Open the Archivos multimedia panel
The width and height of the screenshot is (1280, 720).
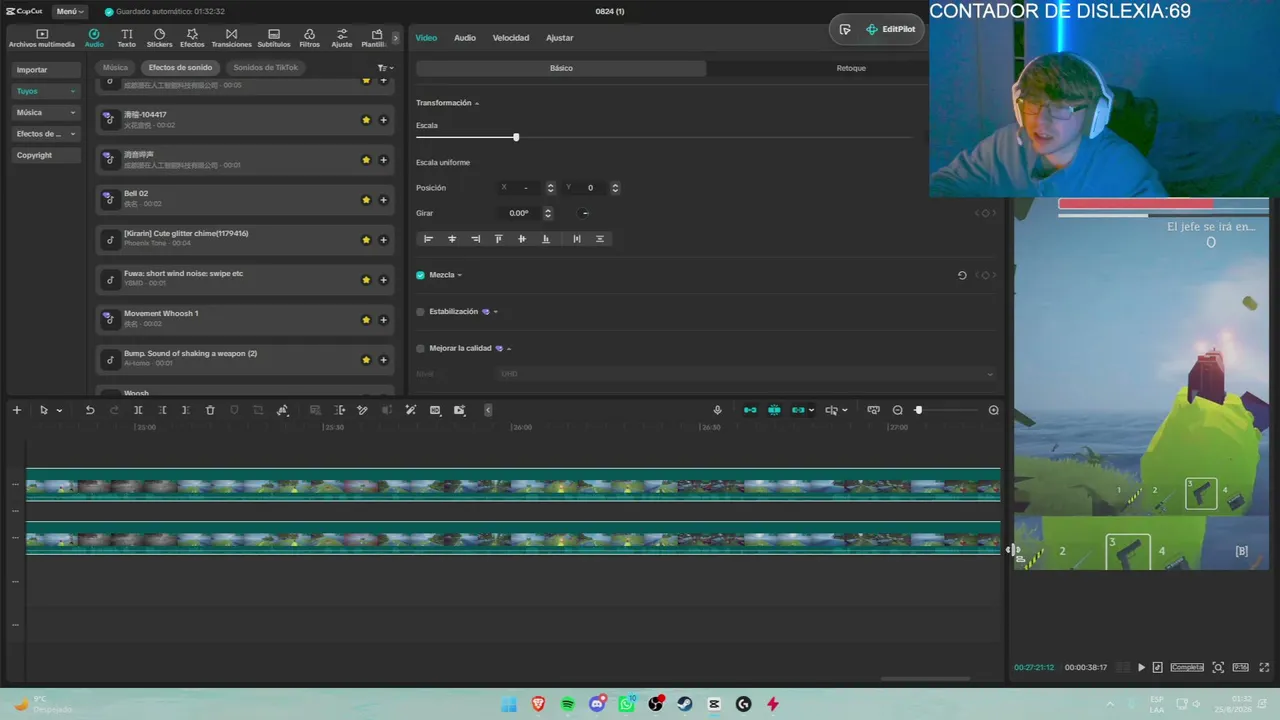42,38
